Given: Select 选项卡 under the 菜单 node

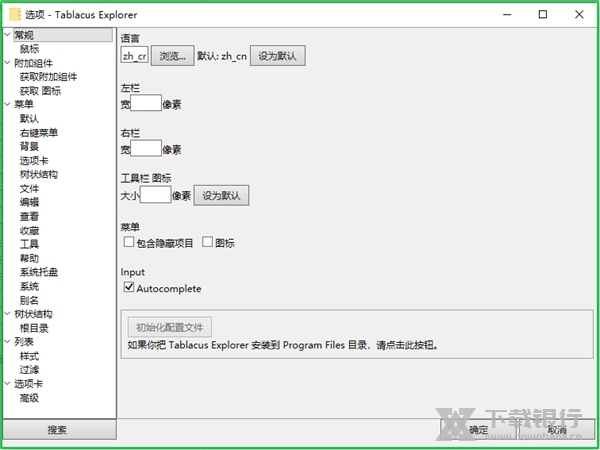Looking at the screenshot, I should point(34,161).
